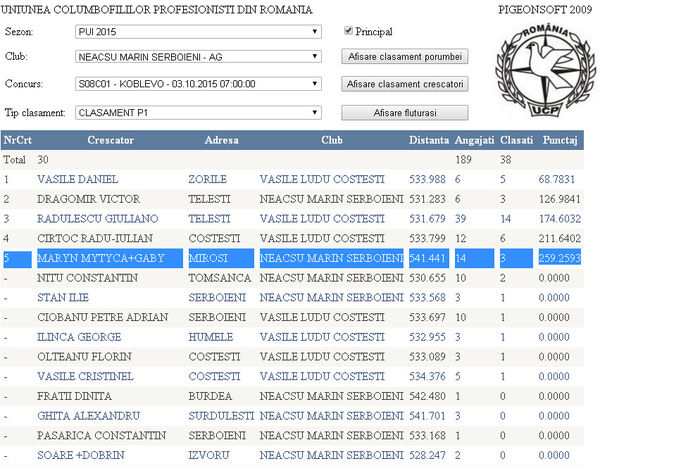Image resolution: width=700 pixels, height=466 pixels.
Task: Open the Sezon dropdown showing PUI 2015
Action: 198,32
